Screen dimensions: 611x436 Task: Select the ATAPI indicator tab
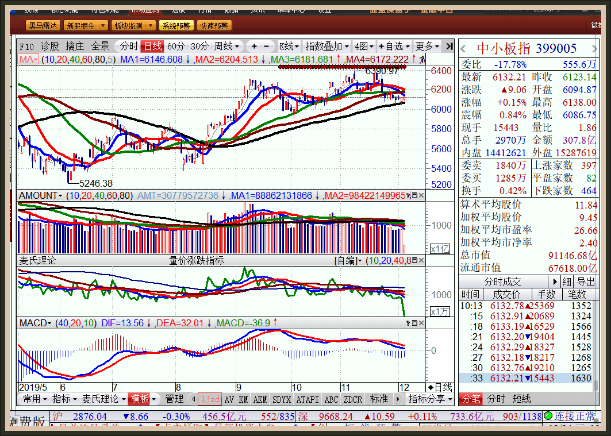click(x=307, y=399)
